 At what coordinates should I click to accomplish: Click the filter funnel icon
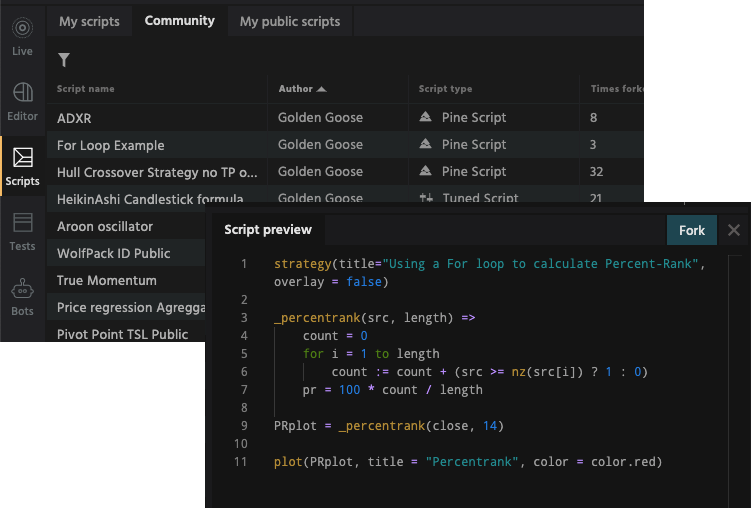point(64,60)
